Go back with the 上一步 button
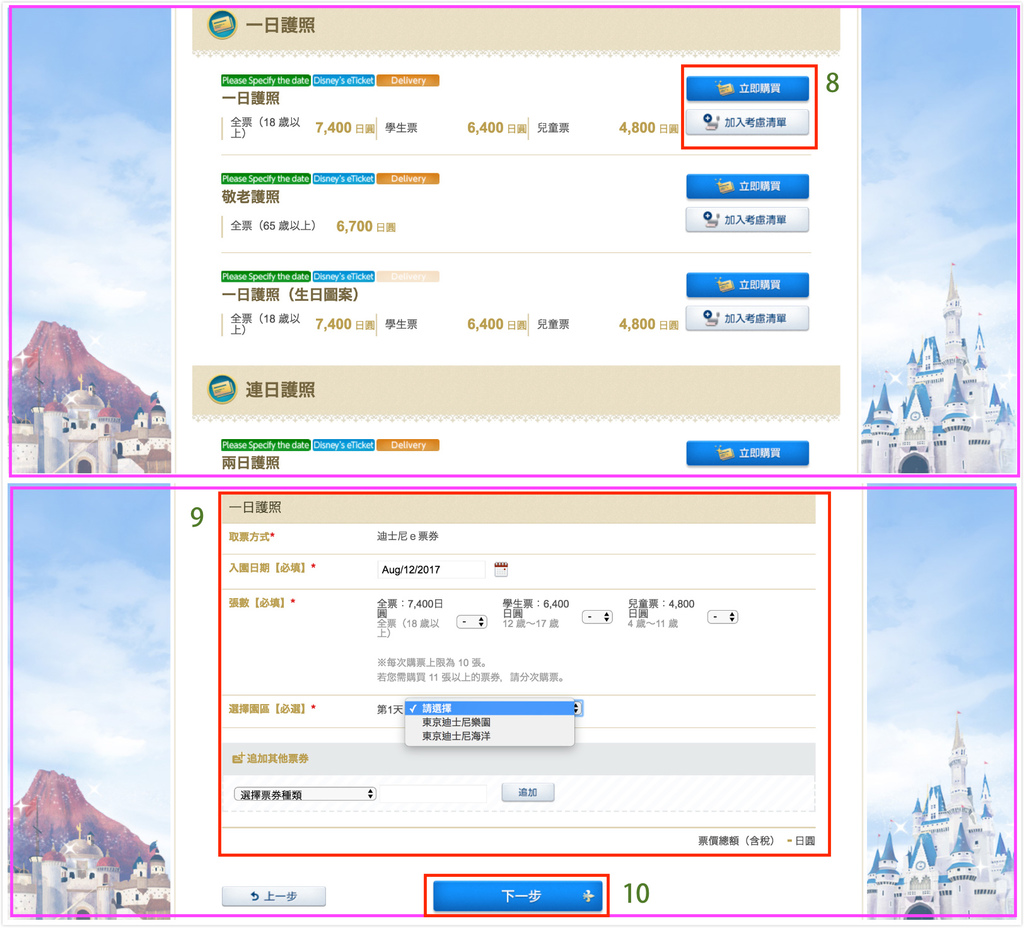Viewport: 1024px width, 928px height. coord(274,896)
